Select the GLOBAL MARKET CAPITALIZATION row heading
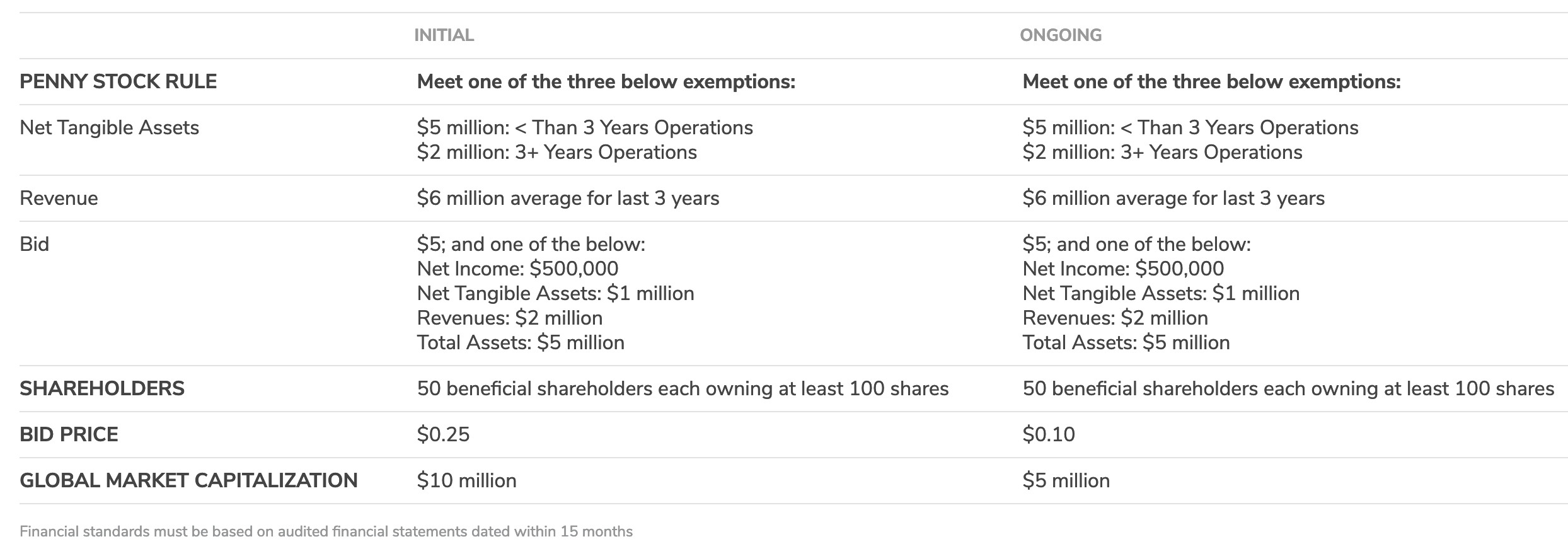This screenshot has width=1568, height=556. coord(188,481)
